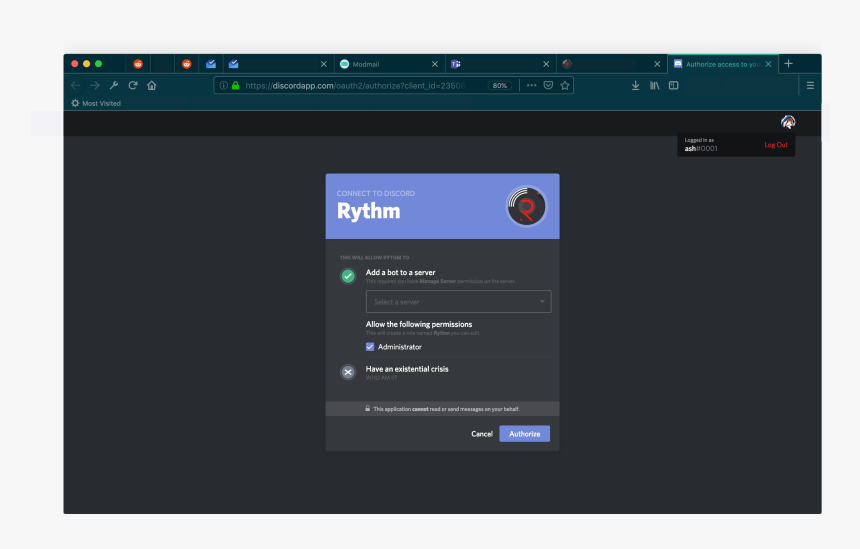Authorize the Rythm bot
Screen dimensions: 860x549
[524, 434]
